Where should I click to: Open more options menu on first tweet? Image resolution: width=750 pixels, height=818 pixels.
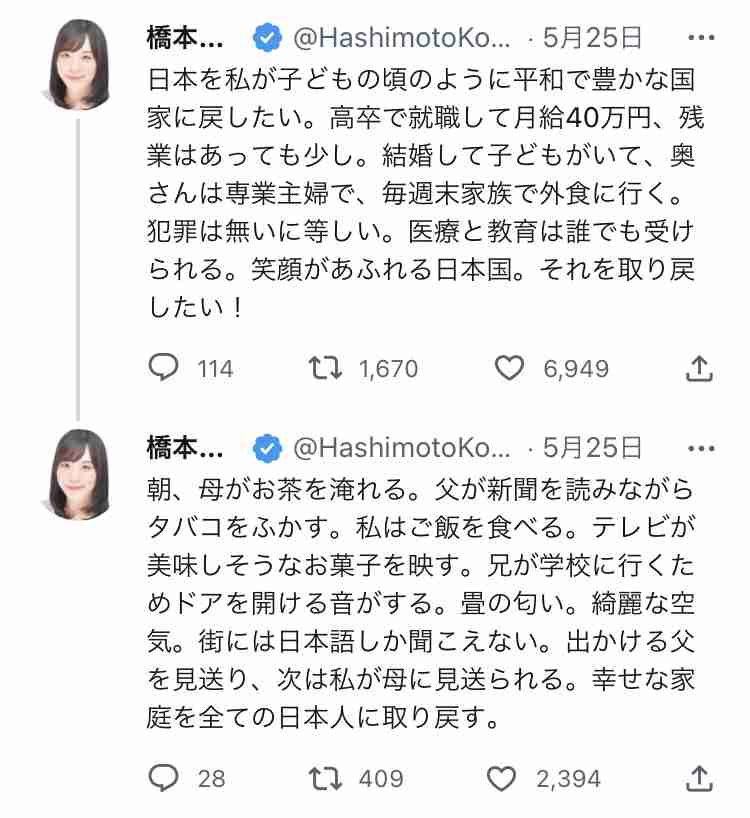701,40
